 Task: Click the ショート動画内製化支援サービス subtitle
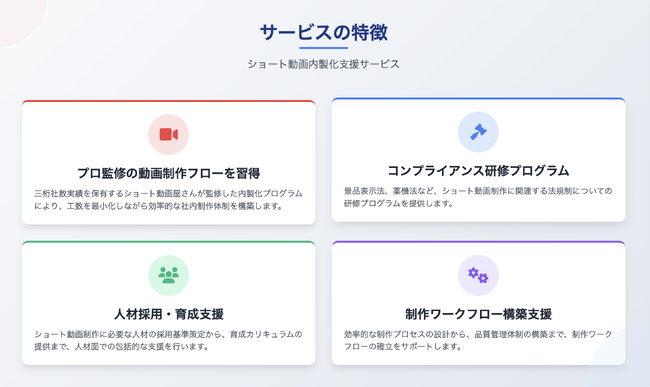[324, 64]
